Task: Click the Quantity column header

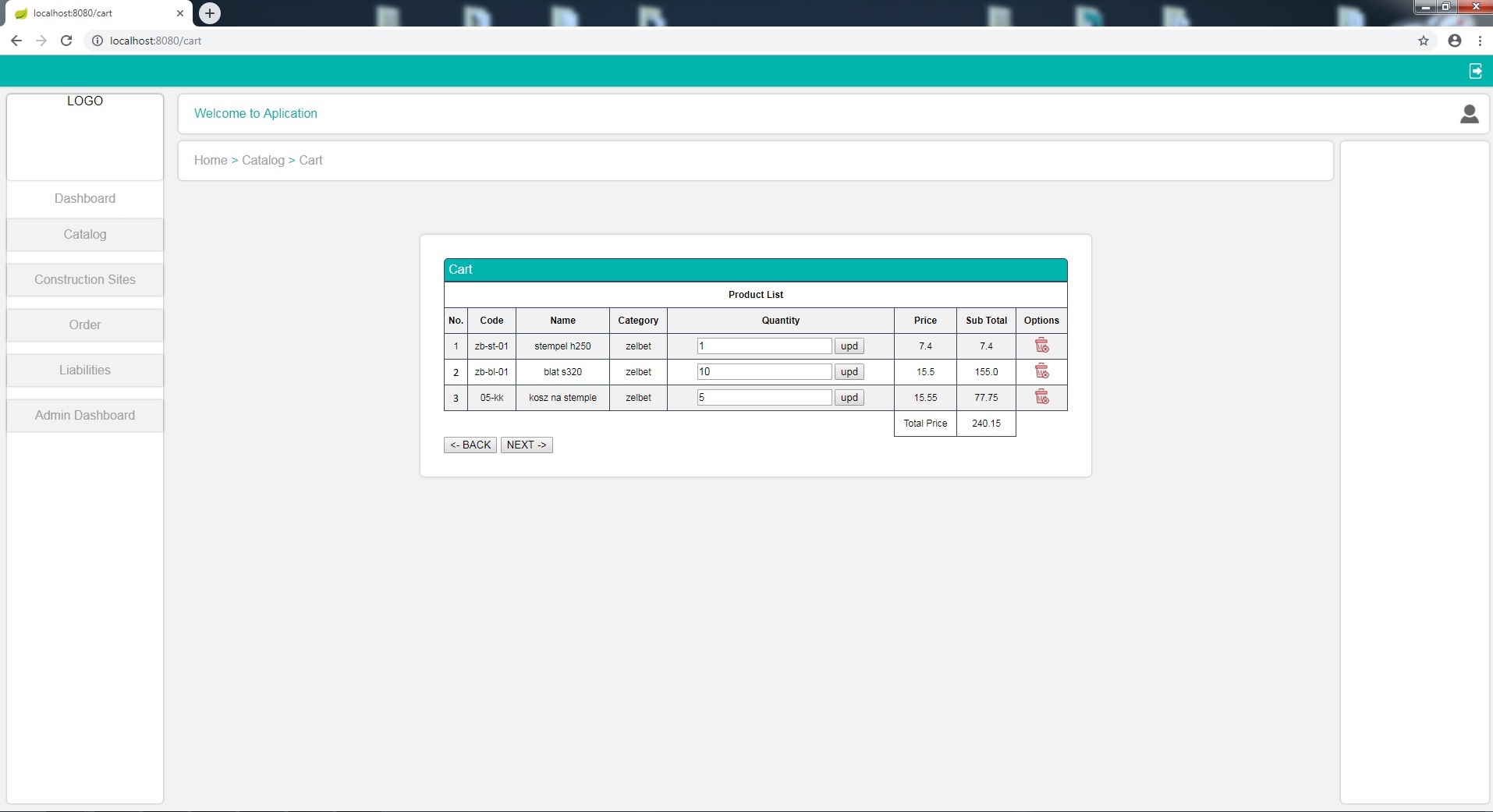Action: click(x=781, y=320)
